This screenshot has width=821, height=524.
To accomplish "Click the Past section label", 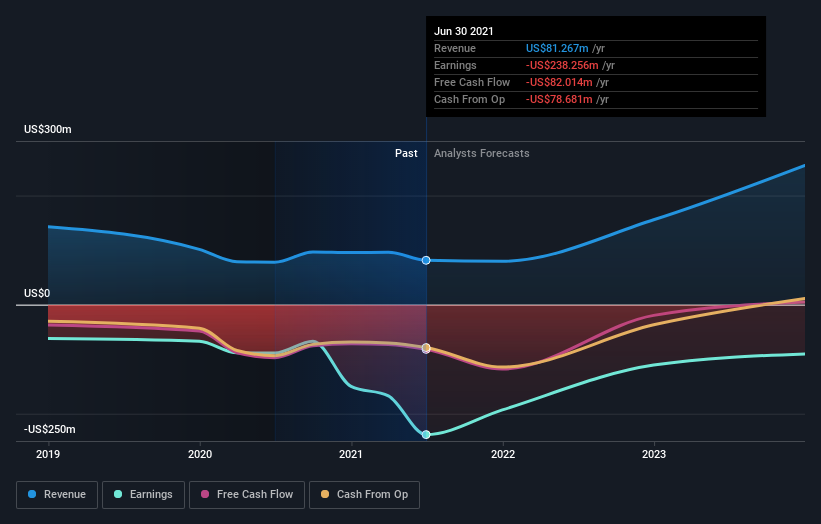I will 406,153.
